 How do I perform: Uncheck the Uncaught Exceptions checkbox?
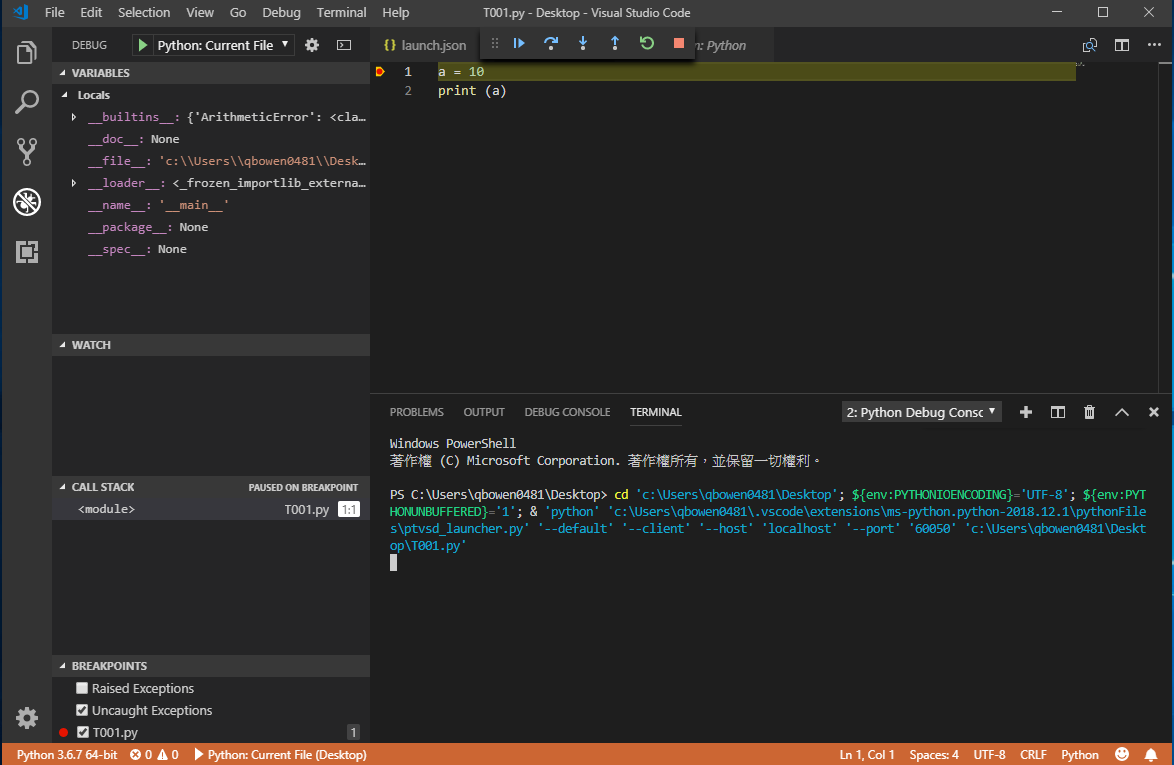tap(83, 710)
